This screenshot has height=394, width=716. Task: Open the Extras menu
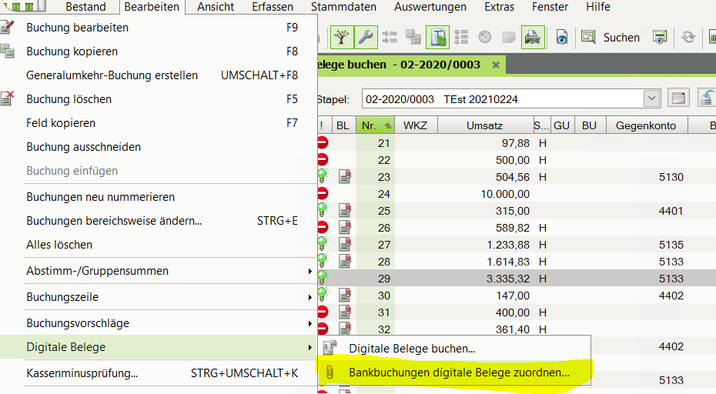(499, 7)
